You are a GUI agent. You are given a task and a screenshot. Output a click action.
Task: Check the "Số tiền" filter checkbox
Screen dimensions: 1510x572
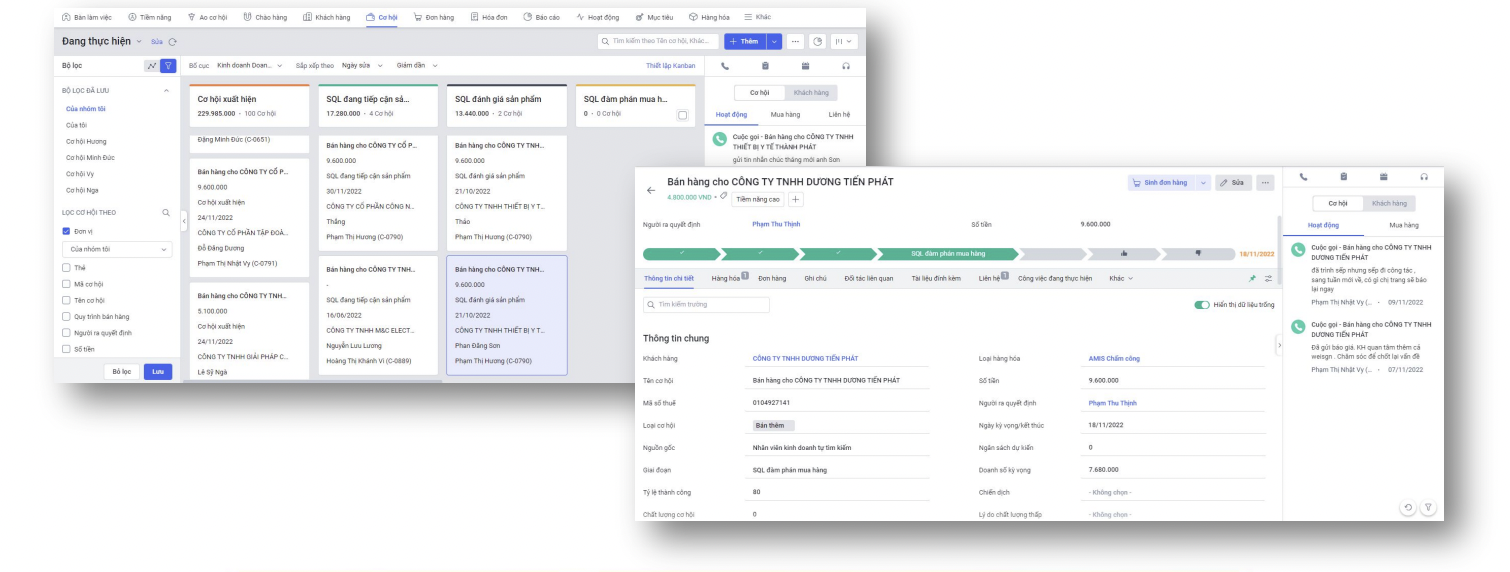pyautogui.click(x=66, y=349)
